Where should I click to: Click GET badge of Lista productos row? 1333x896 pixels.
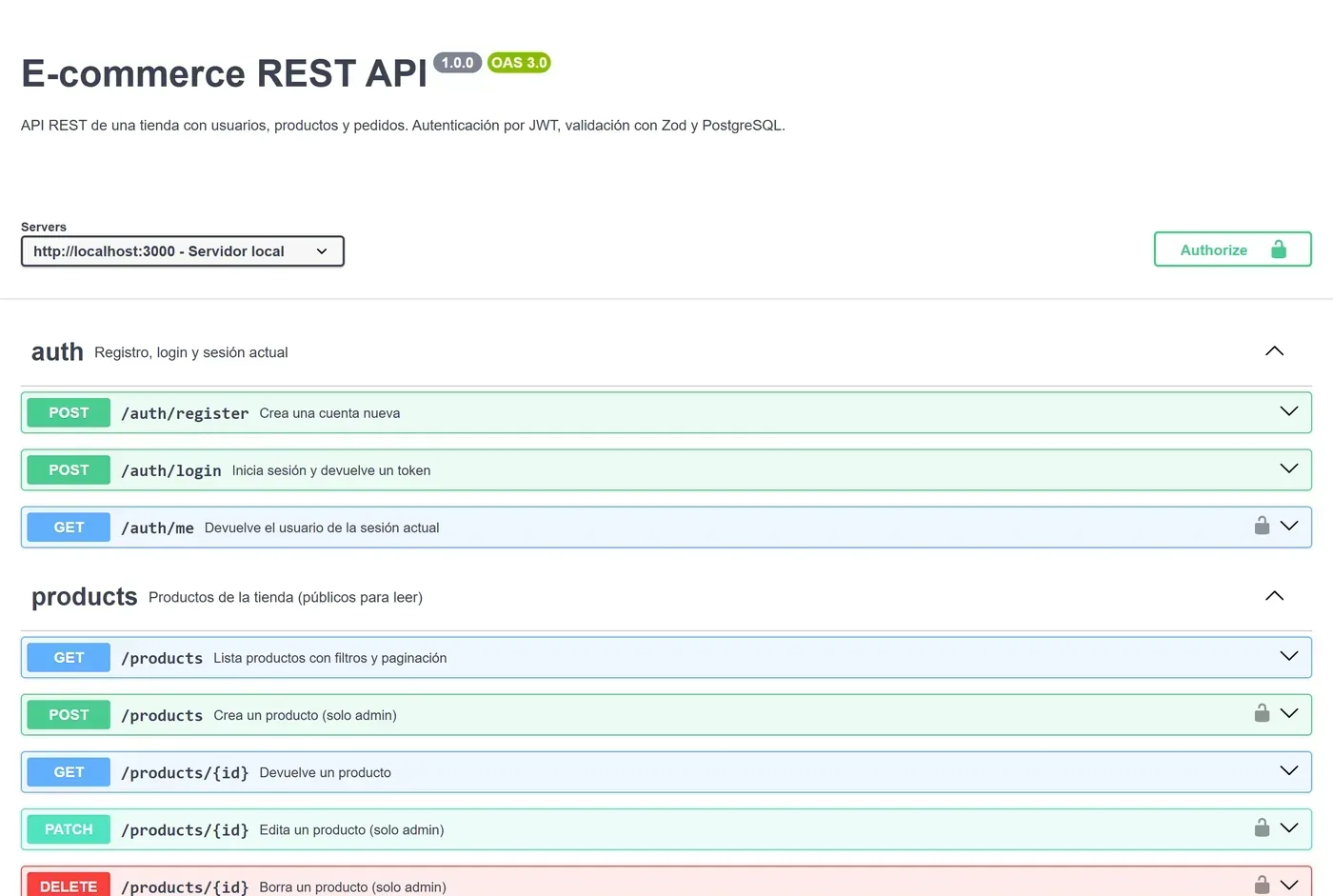pyautogui.click(x=69, y=657)
